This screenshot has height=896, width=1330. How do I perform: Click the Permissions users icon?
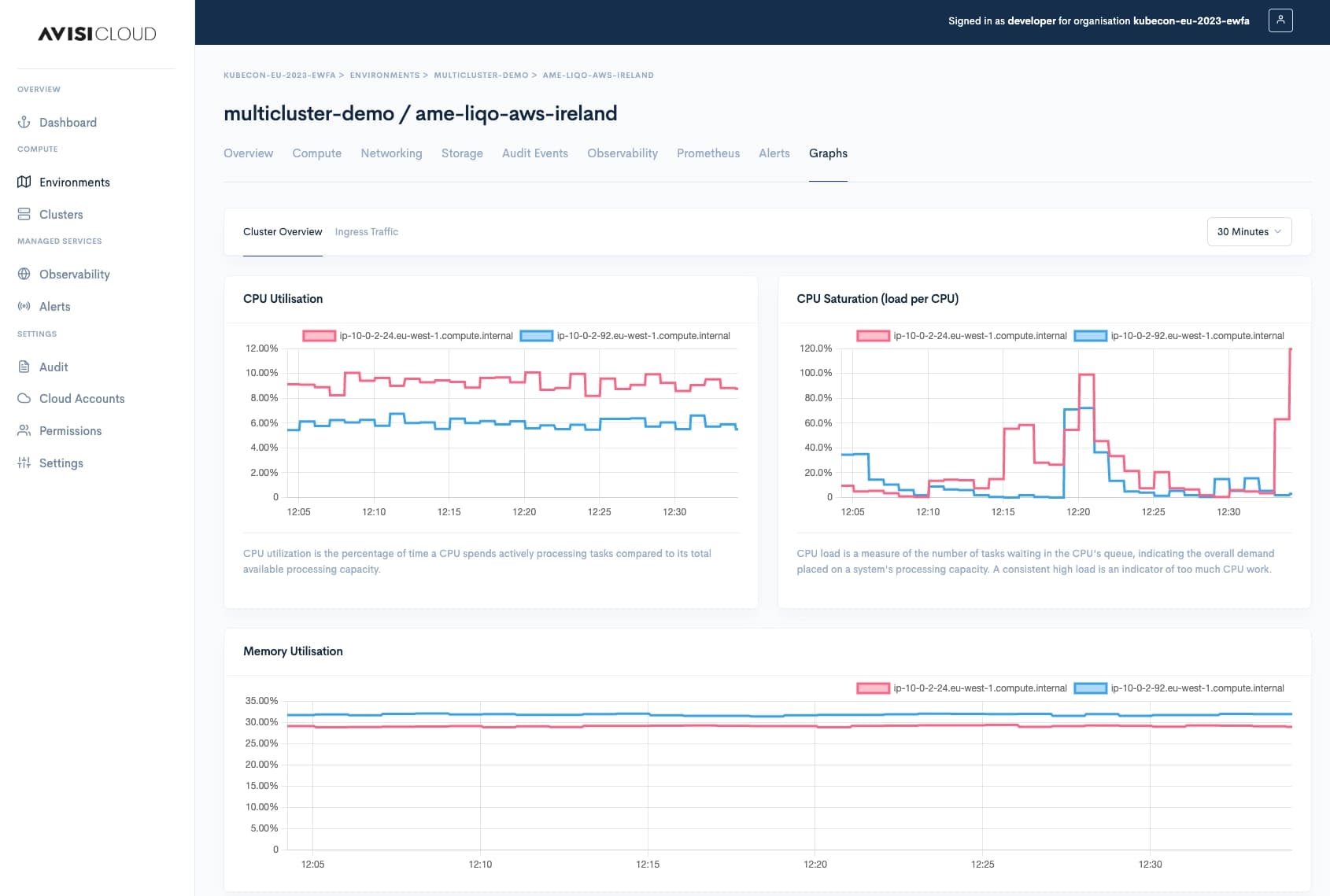coord(24,430)
